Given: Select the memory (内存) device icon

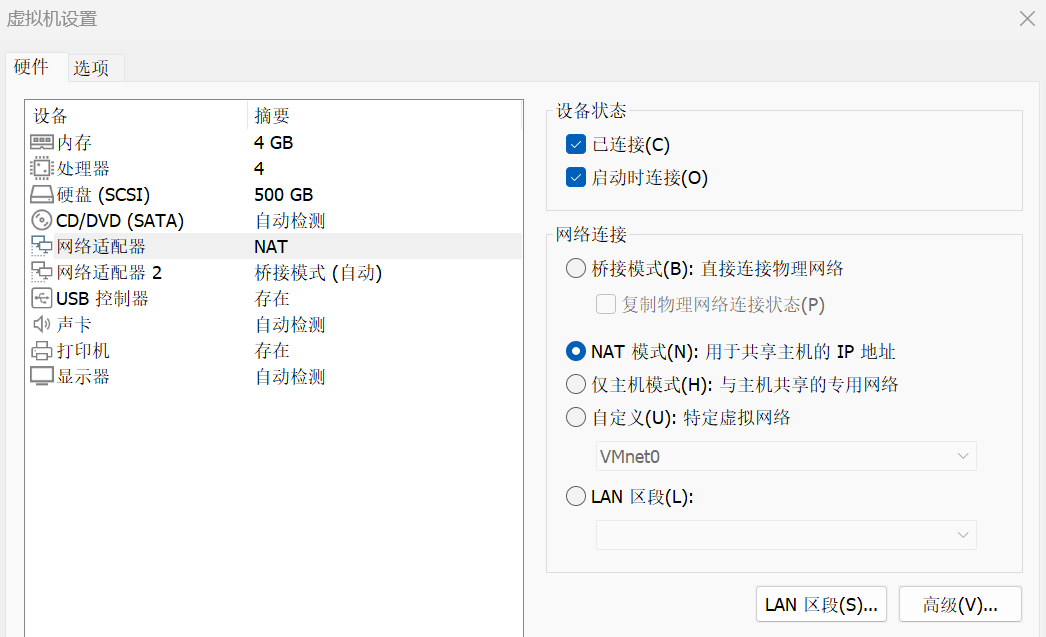Looking at the screenshot, I should pyautogui.click(x=42, y=143).
